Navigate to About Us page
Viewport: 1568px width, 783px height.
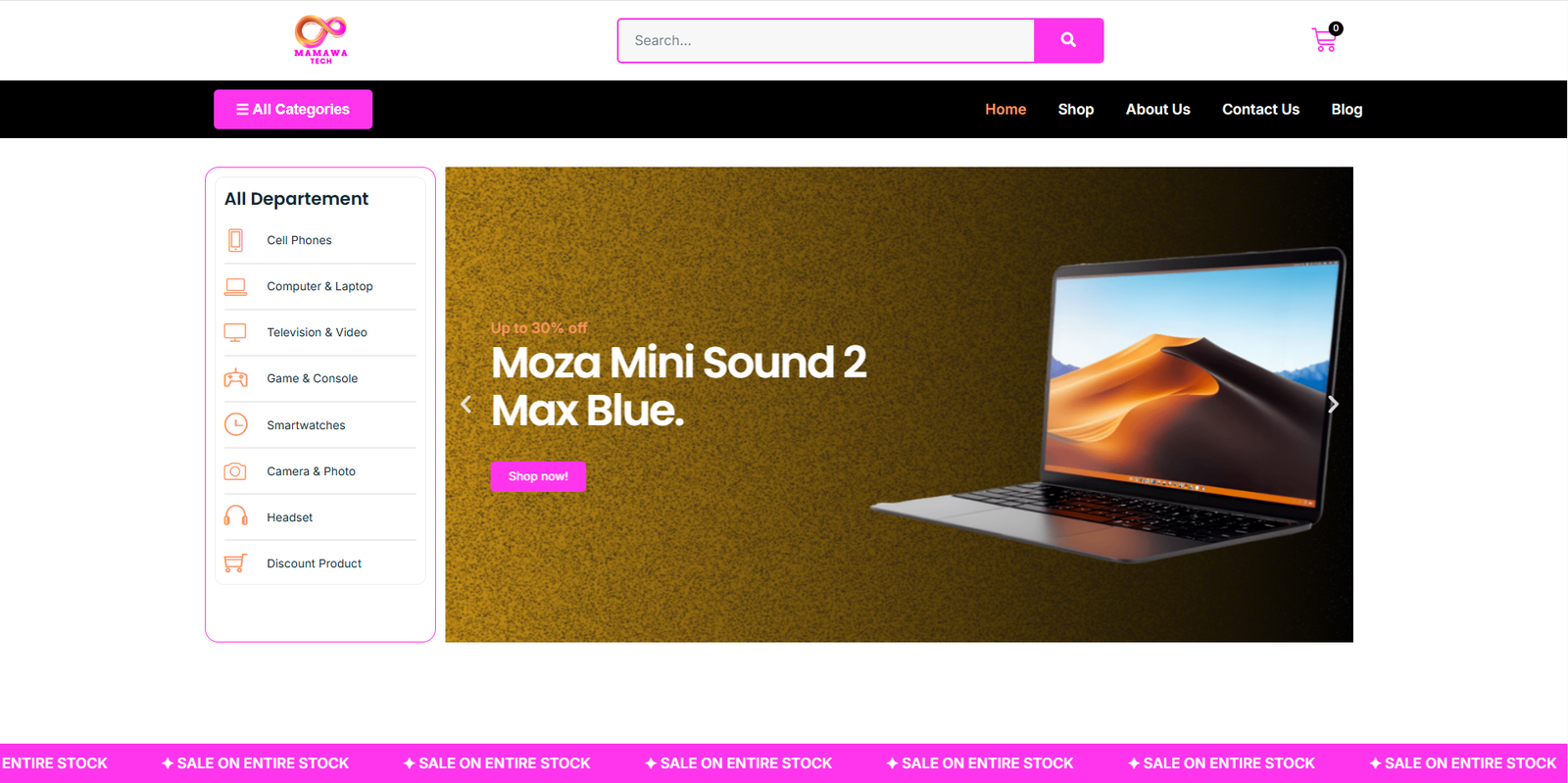pyautogui.click(x=1157, y=109)
